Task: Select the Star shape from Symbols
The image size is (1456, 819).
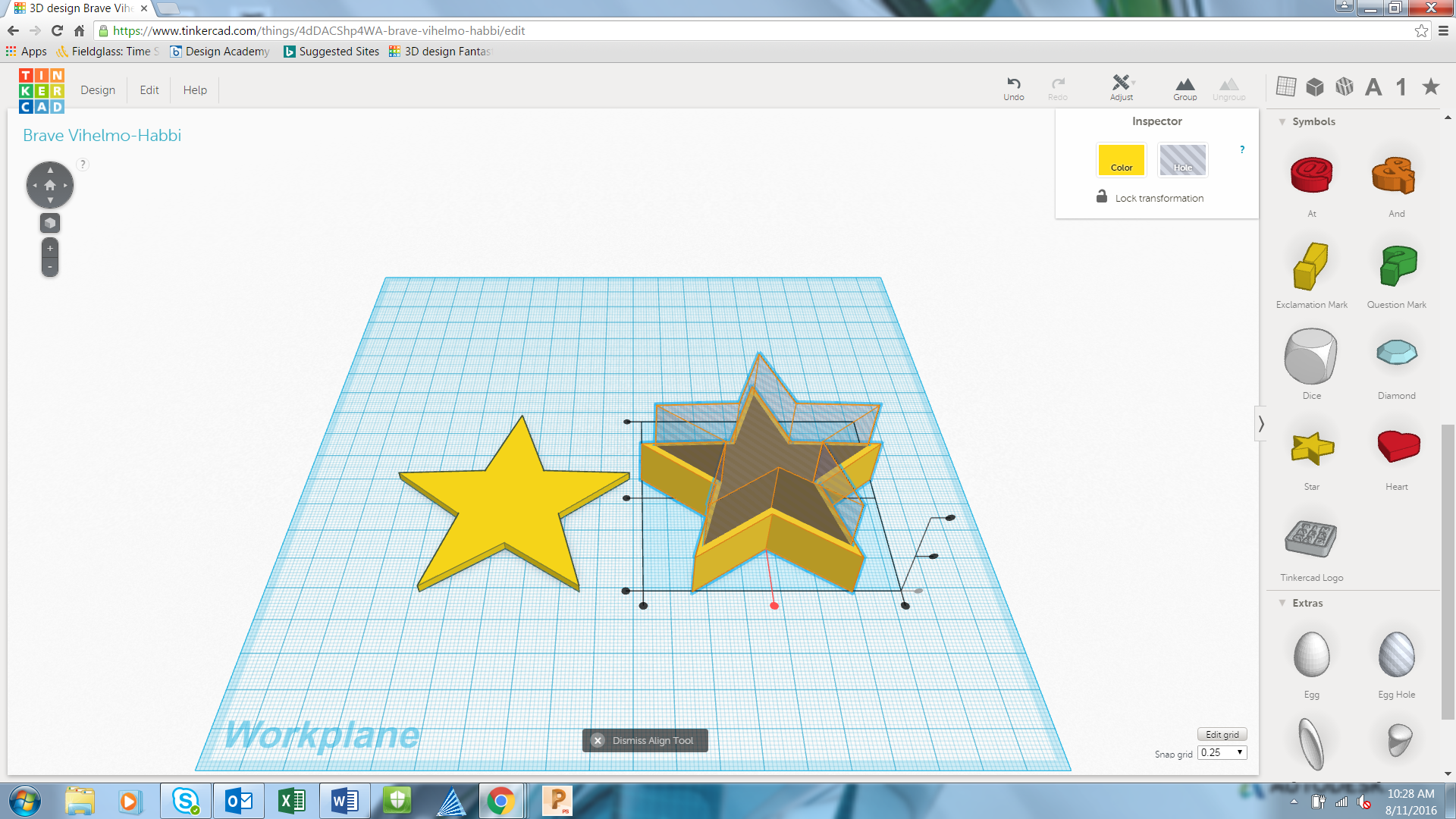Action: click(x=1311, y=449)
